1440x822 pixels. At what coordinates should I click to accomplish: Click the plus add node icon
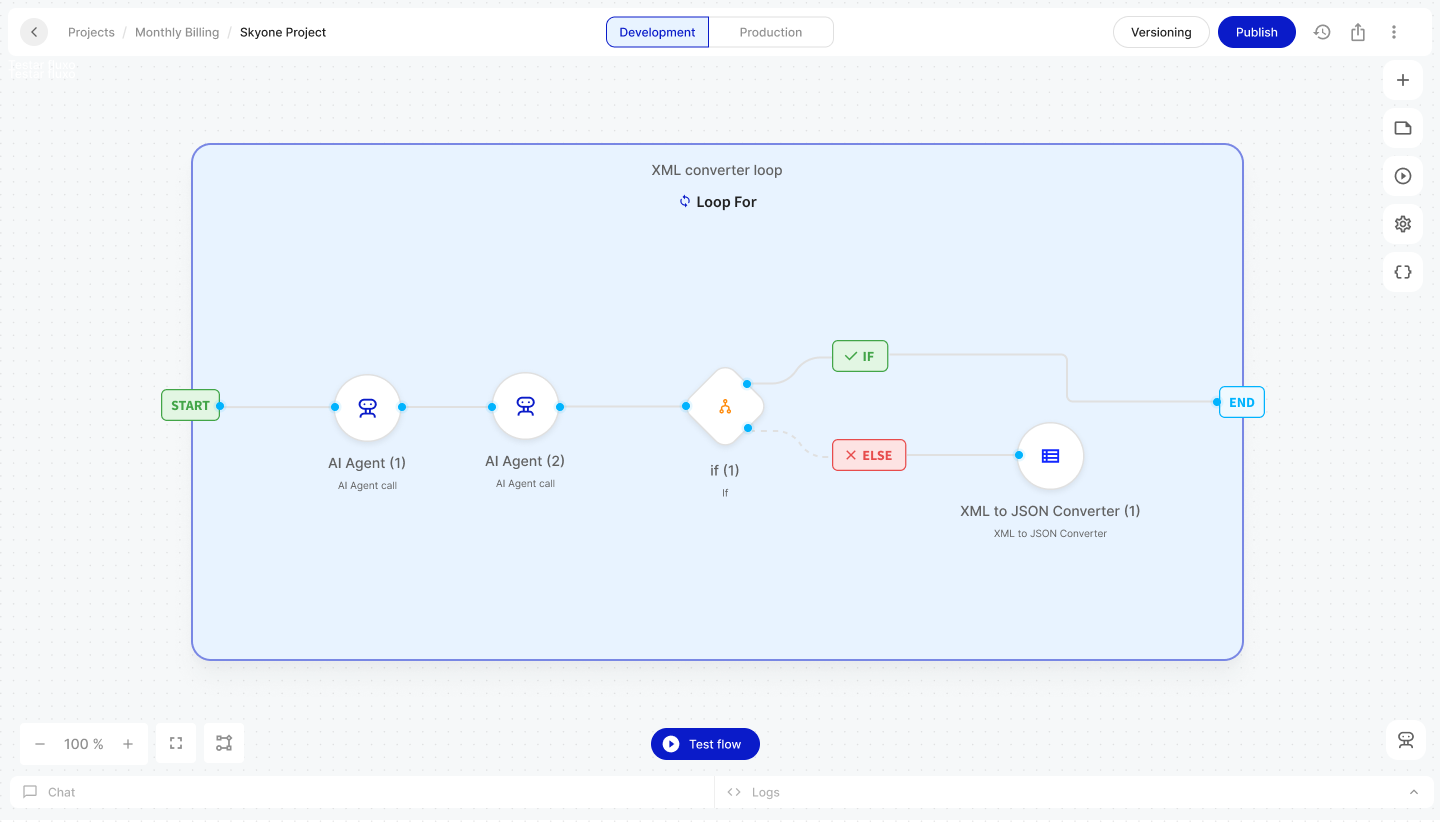(1403, 80)
